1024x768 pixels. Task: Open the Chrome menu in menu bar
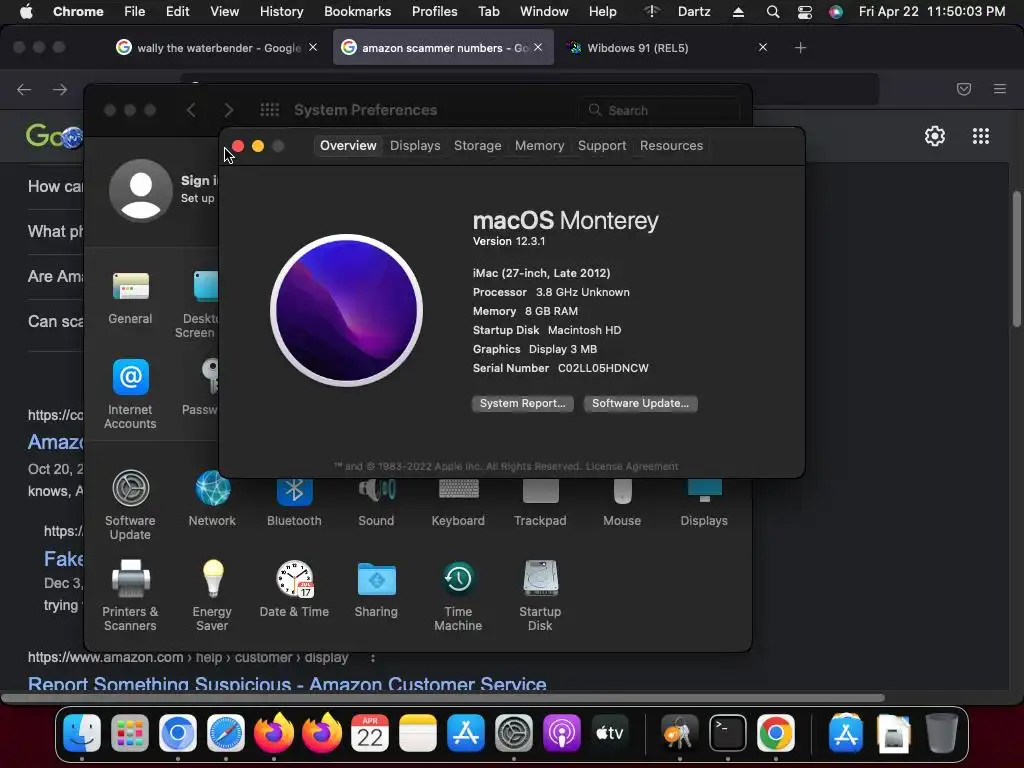click(x=78, y=12)
